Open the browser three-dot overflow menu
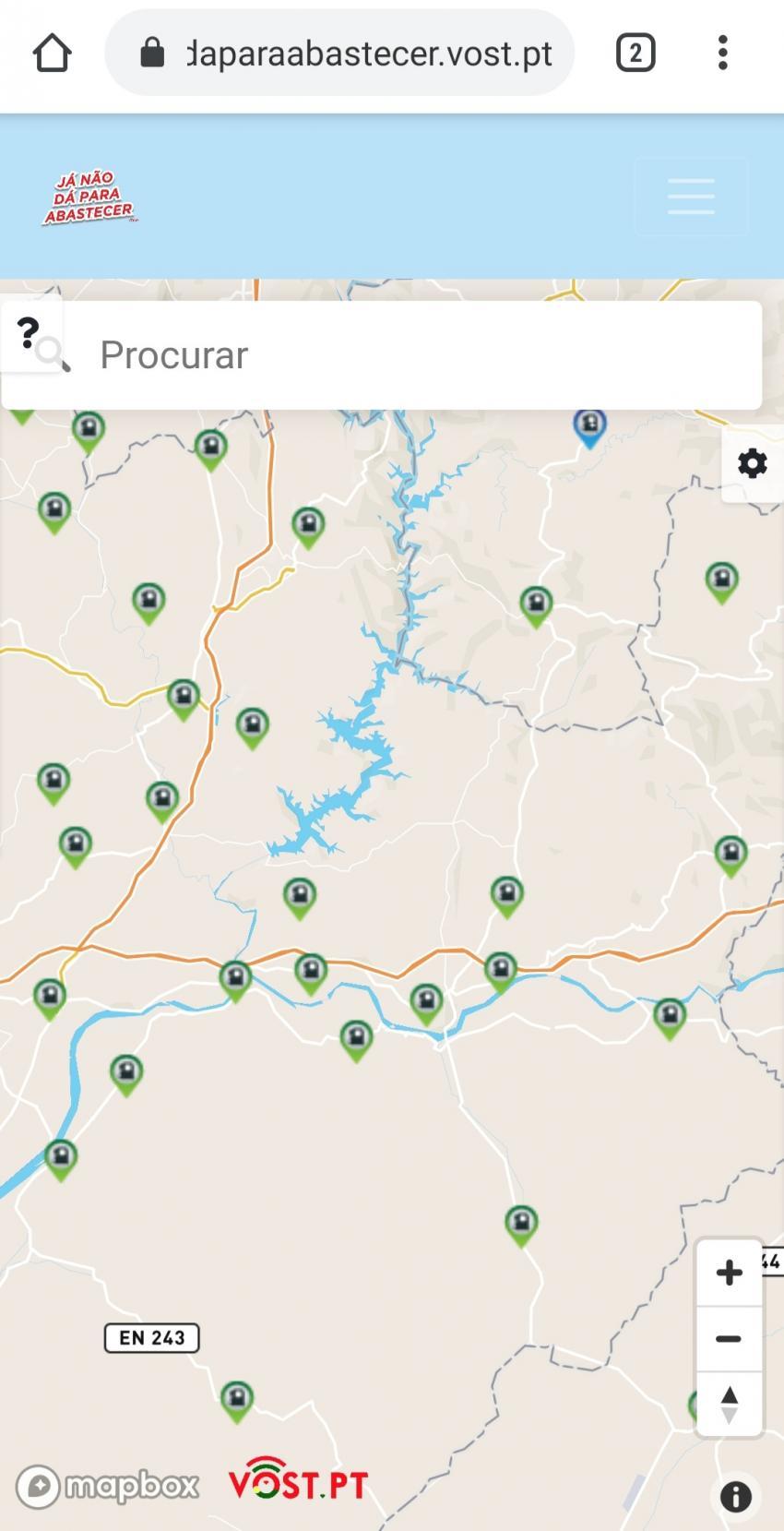The height and width of the screenshot is (1531, 784). [x=723, y=54]
